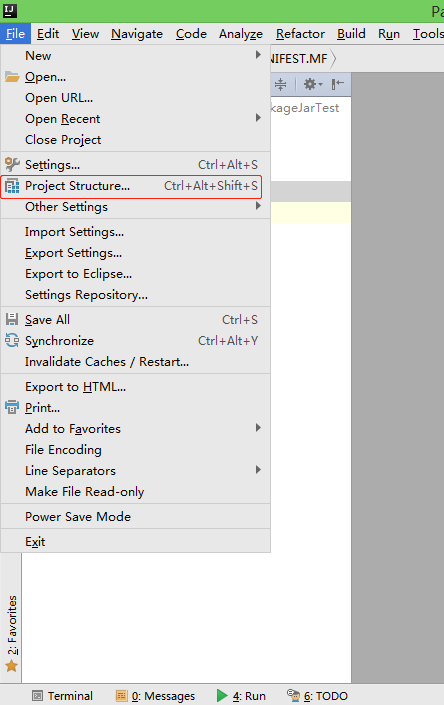This screenshot has height=705, width=444.
Task: Click the Synchronize refresh icon
Action: tap(12, 340)
